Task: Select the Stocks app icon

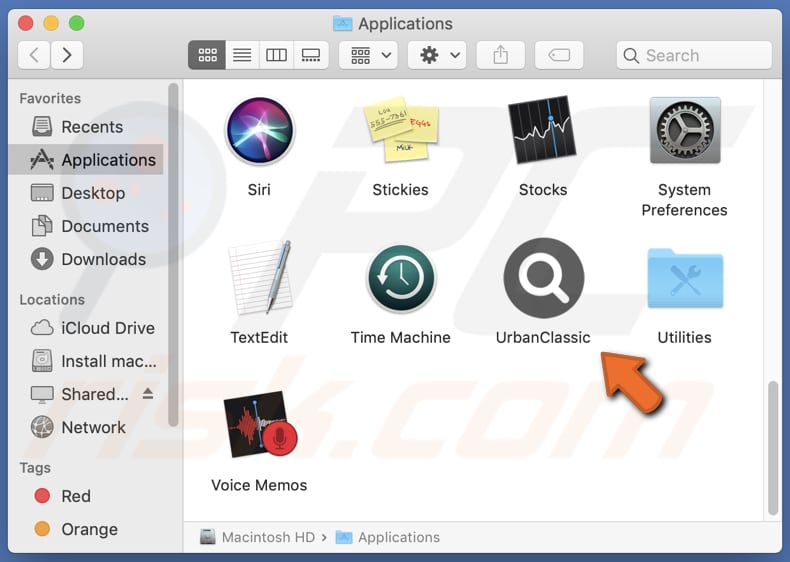Action: pos(543,130)
